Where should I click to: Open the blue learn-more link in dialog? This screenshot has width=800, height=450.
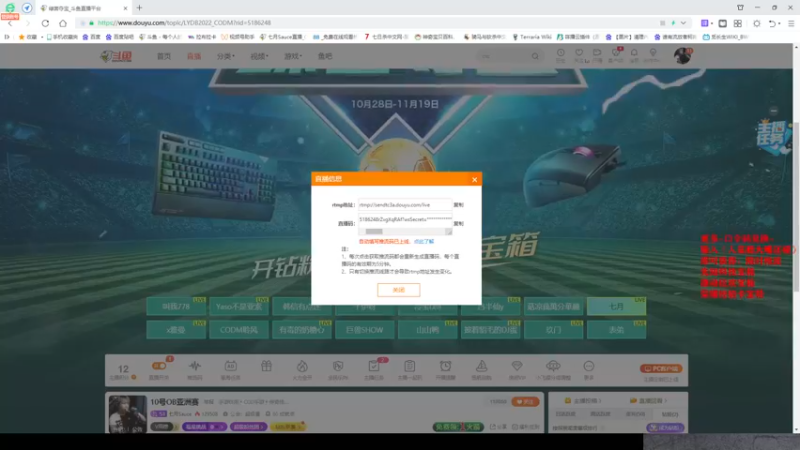pos(423,242)
